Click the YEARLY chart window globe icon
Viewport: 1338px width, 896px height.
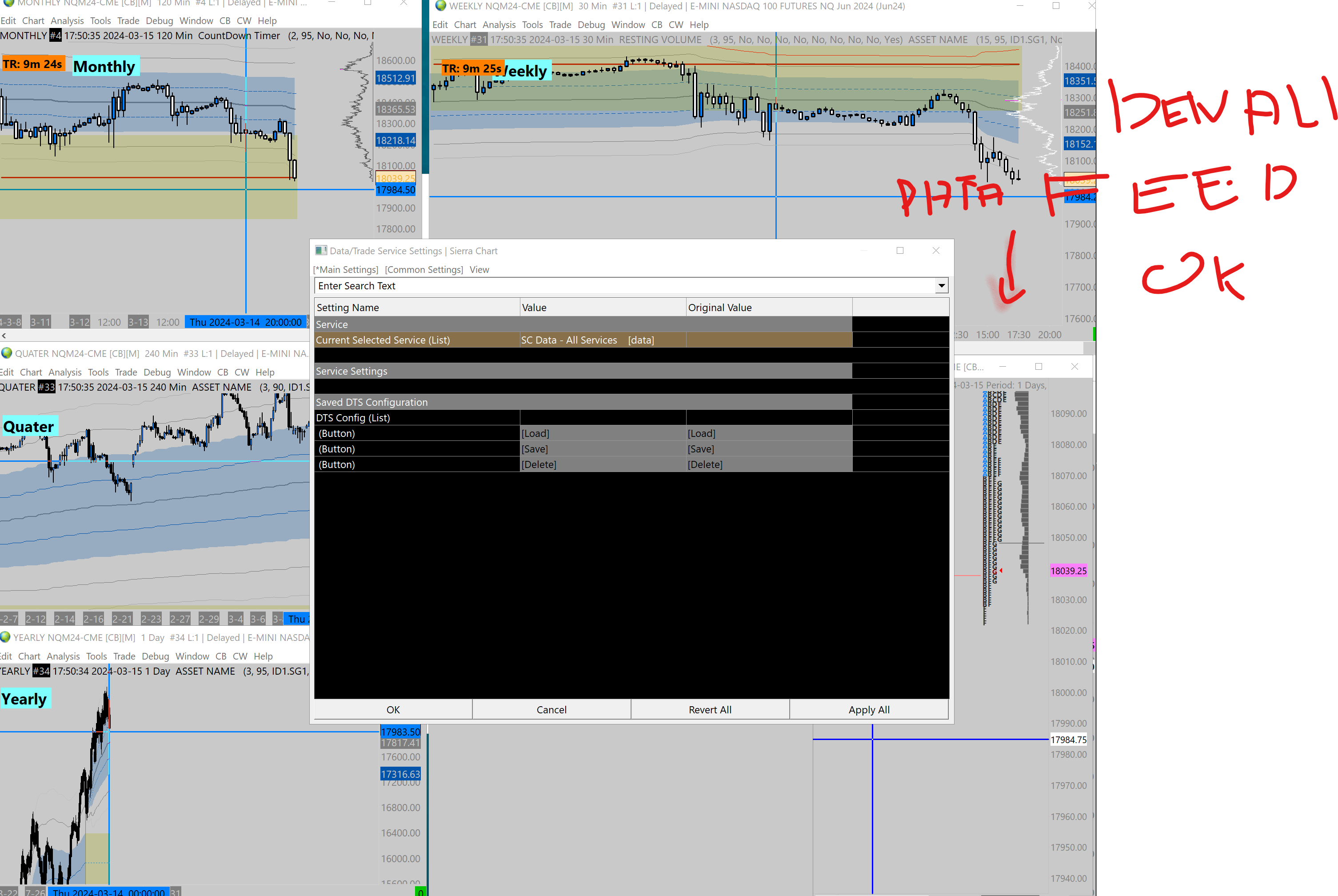tap(5, 637)
